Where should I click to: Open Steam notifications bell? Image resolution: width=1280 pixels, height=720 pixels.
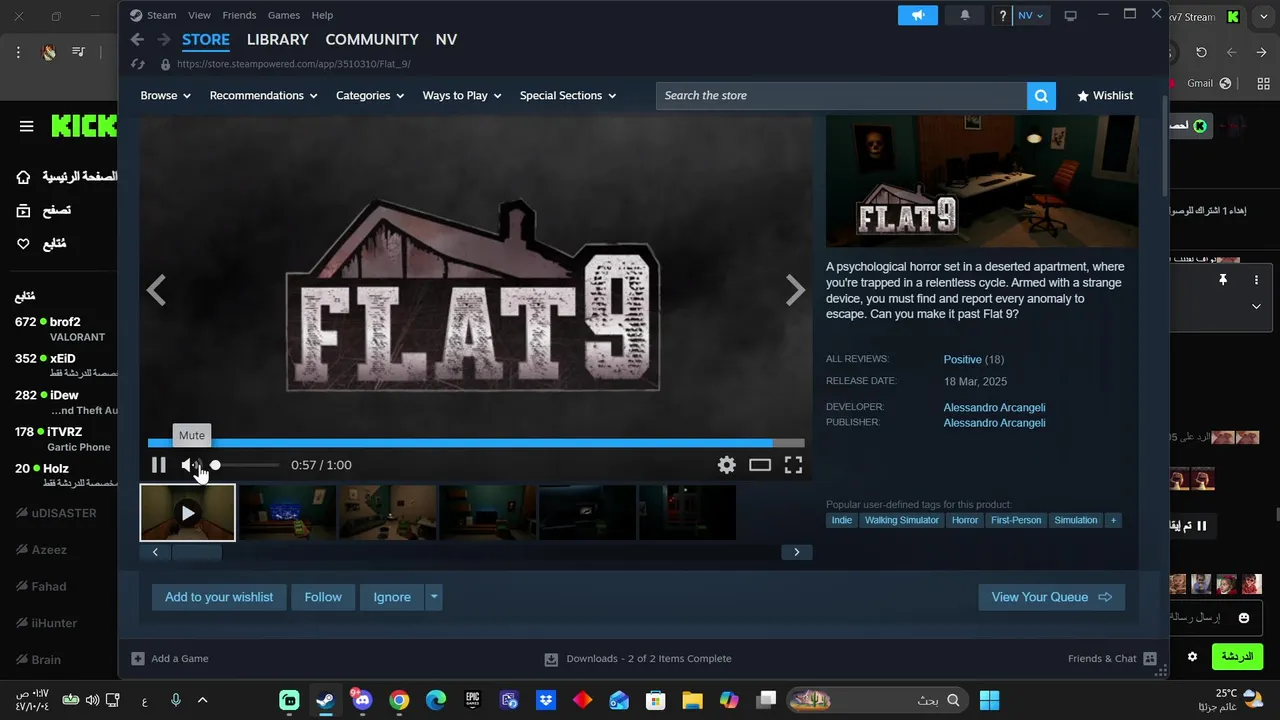coord(965,15)
